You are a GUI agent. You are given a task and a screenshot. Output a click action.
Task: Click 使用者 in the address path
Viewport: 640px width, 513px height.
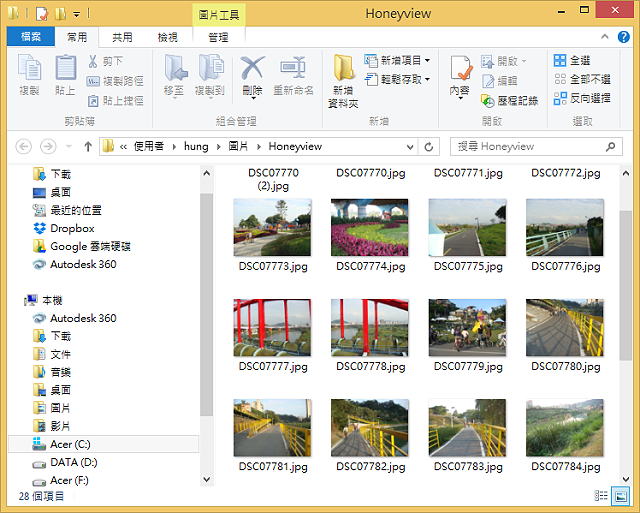(x=149, y=147)
